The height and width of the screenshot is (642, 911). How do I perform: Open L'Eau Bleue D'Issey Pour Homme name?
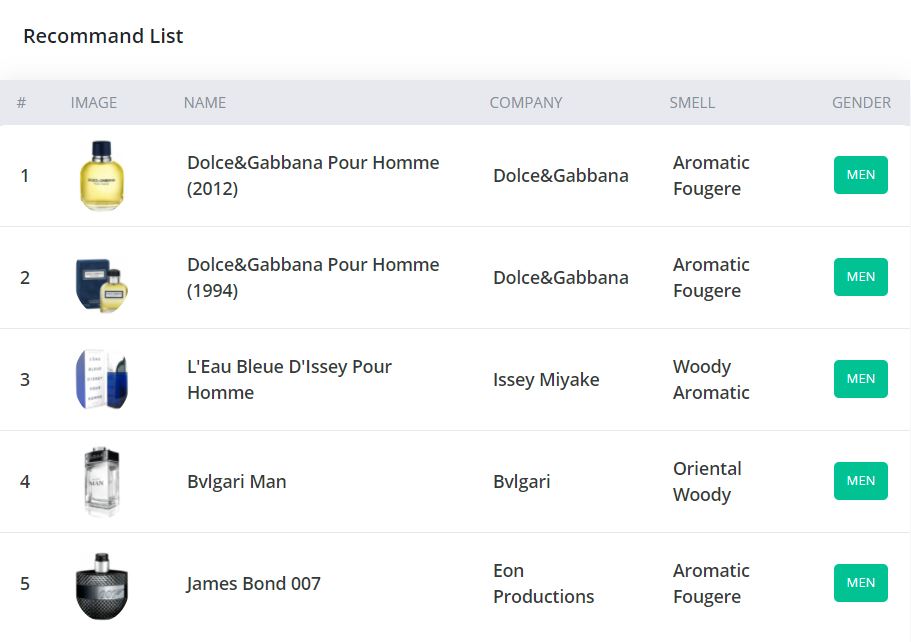(x=289, y=380)
